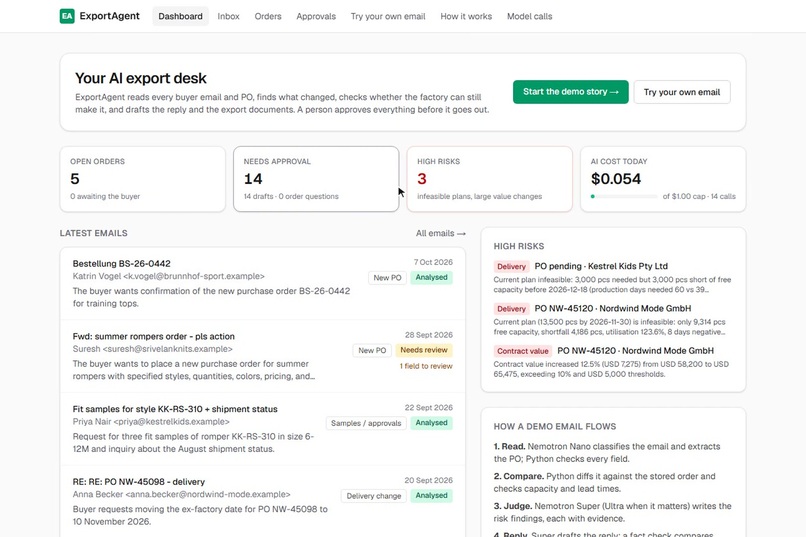Click the 2. Compare step text
The width and height of the screenshot is (806, 537).
pyautogui.click(x=604, y=483)
